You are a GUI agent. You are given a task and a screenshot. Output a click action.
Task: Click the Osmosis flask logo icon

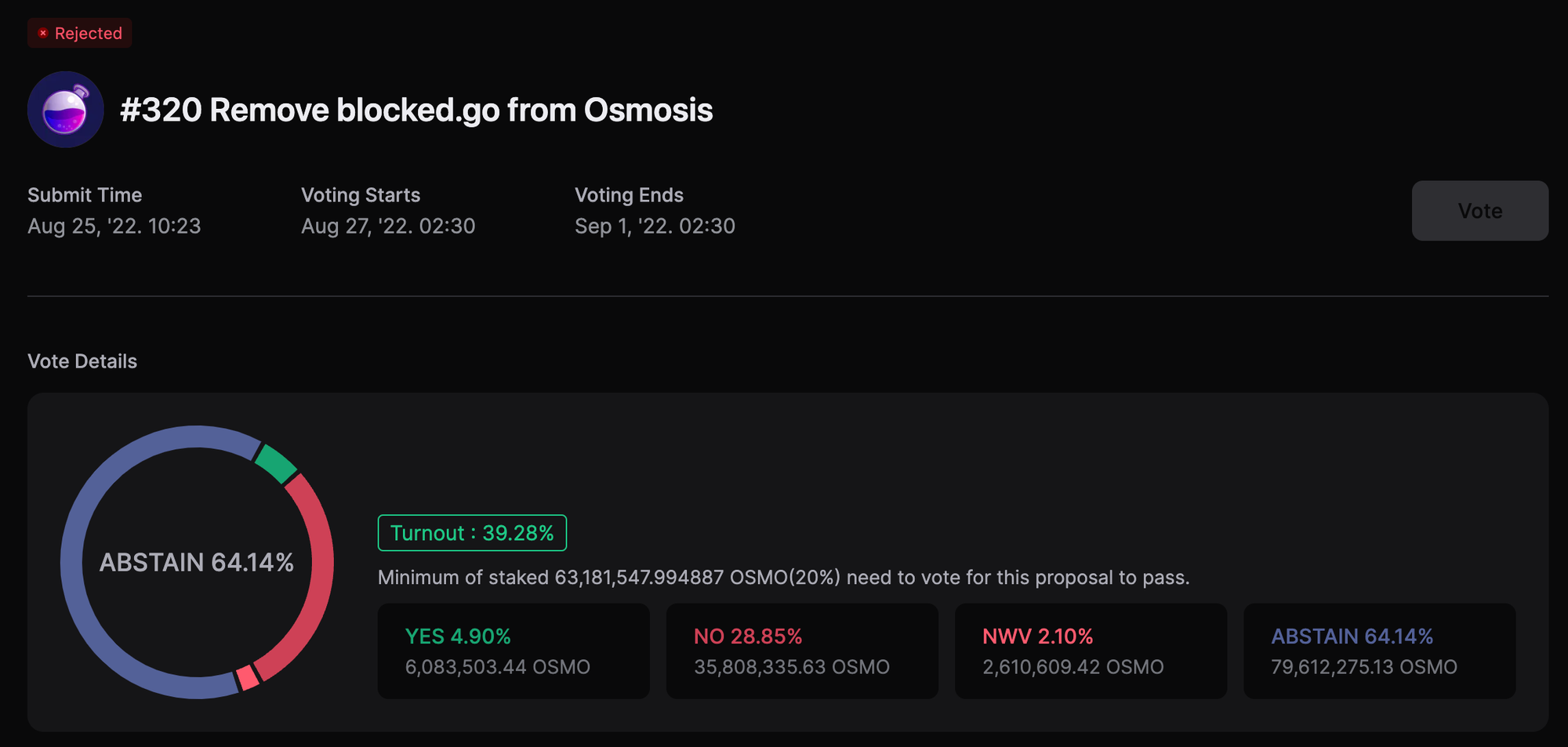click(66, 110)
